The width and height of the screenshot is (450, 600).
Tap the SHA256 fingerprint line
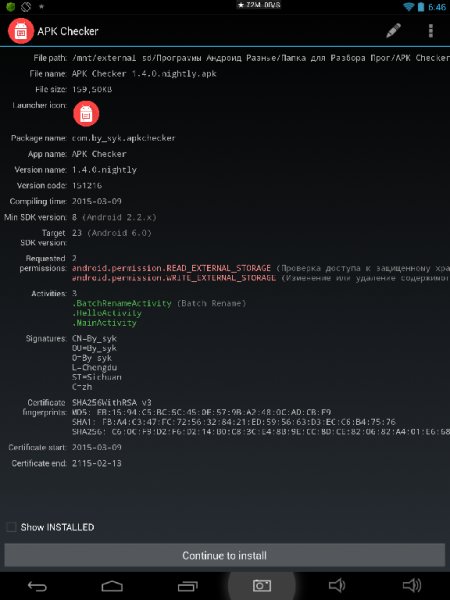(x=261, y=432)
